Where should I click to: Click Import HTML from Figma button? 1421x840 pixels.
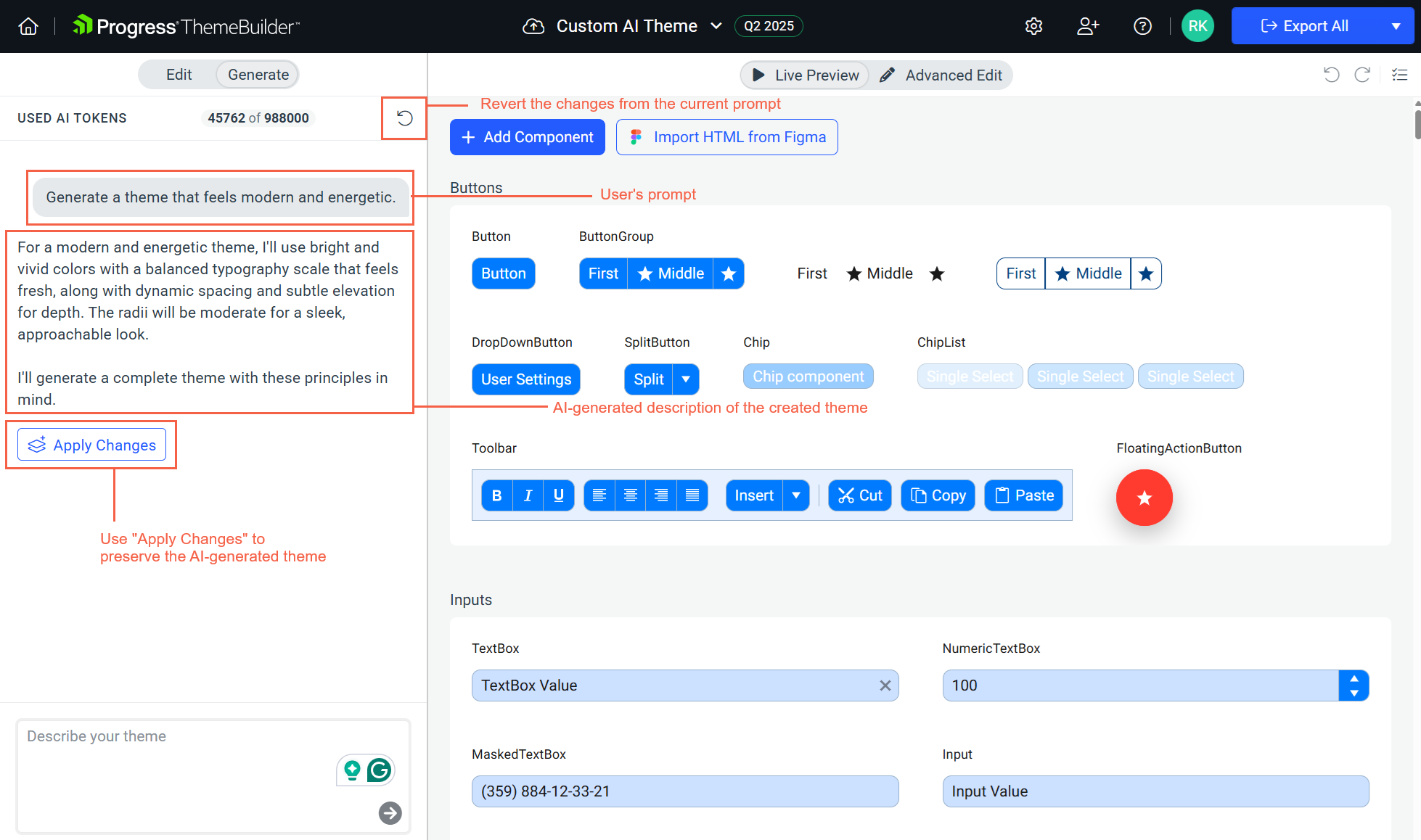pos(726,137)
